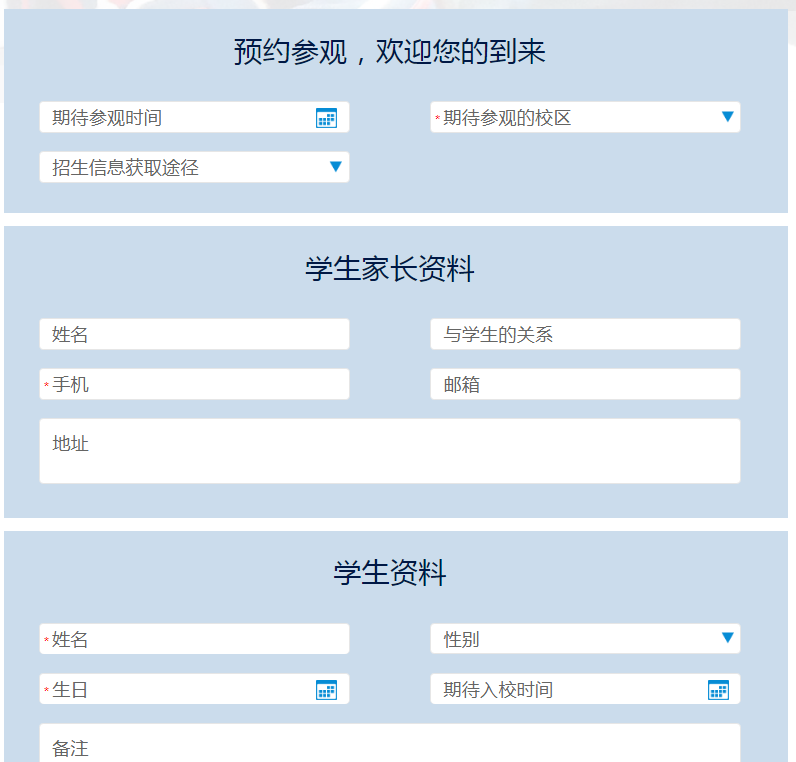796x762 pixels.
Task: Open calendar picker for 期待参观时间
Action: [326, 118]
